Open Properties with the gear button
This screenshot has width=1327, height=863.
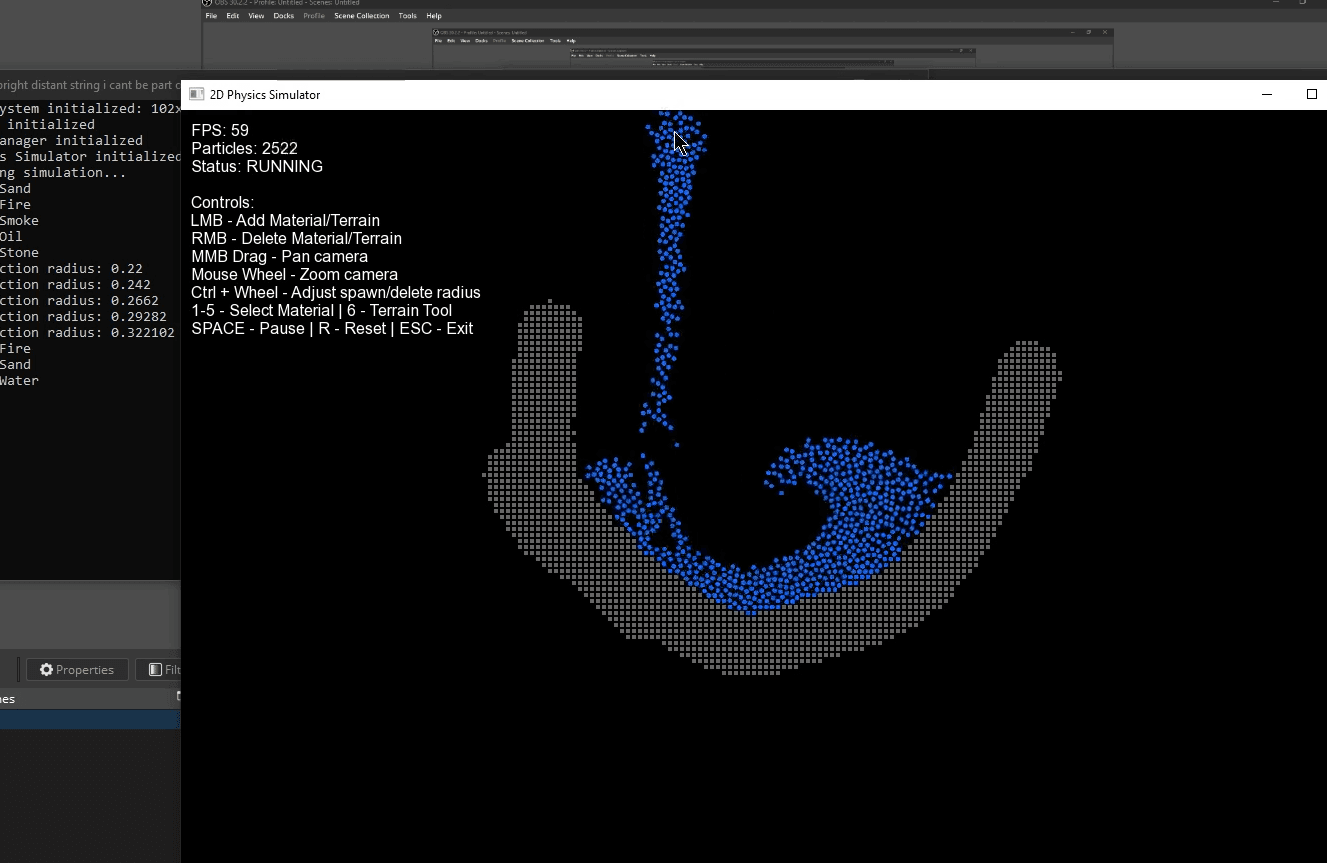[x=77, y=669]
